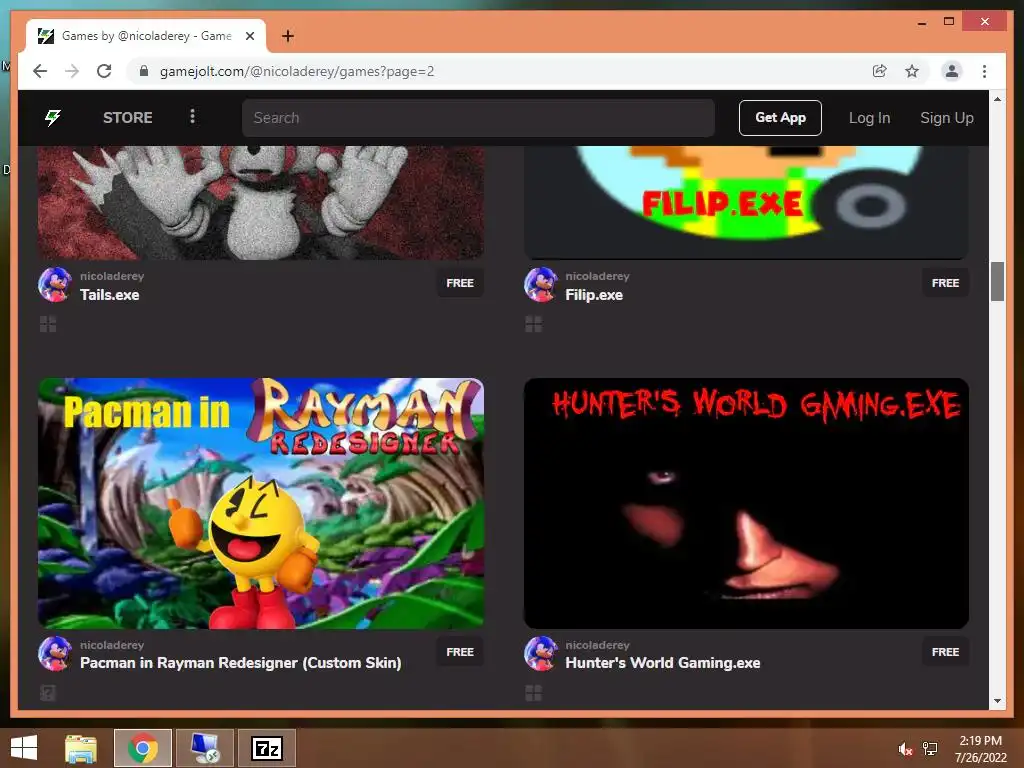1024x768 pixels.
Task: Share this page using the share icon
Action: pos(880,71)
